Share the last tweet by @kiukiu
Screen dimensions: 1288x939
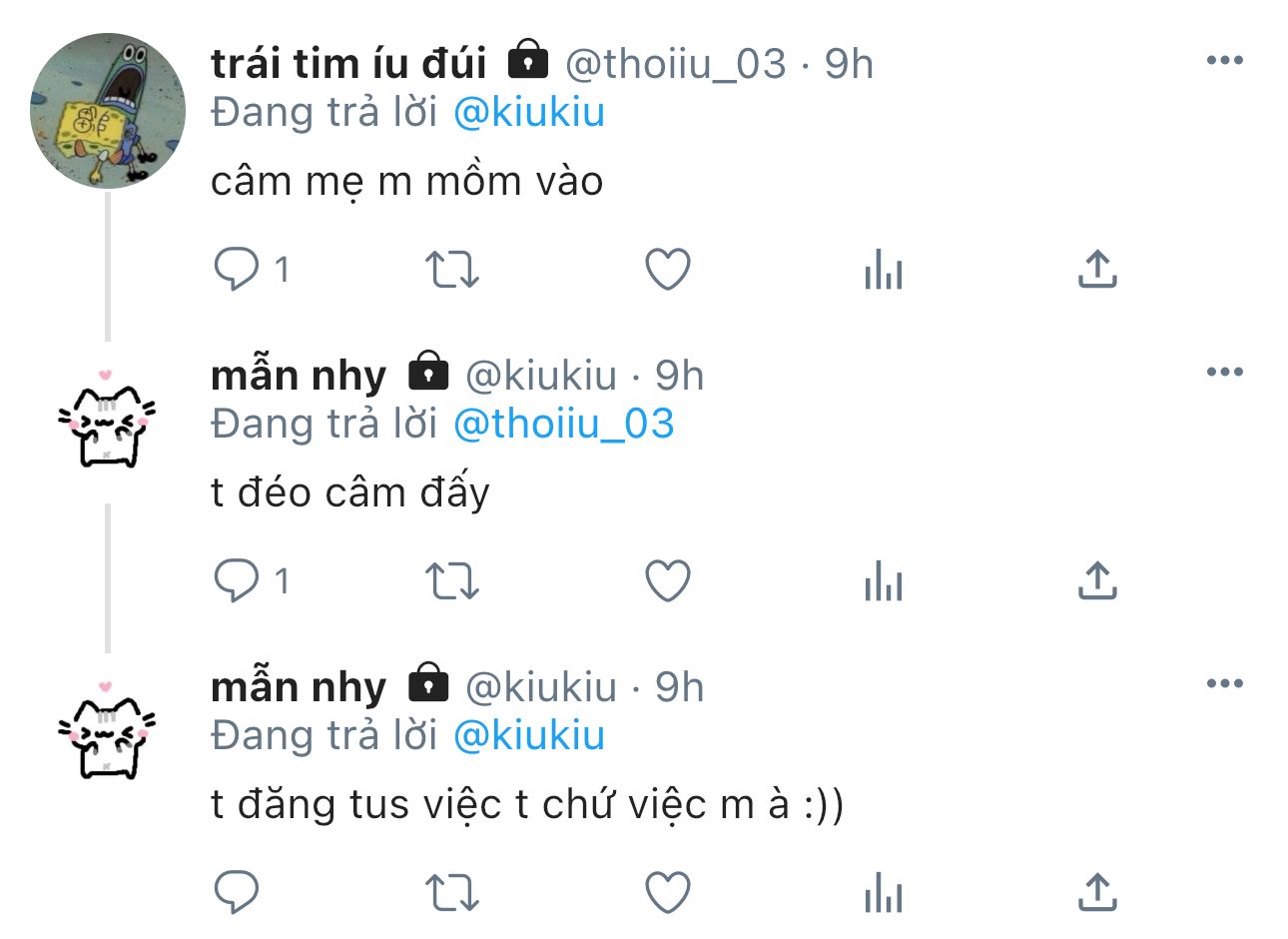[1097, 892]
